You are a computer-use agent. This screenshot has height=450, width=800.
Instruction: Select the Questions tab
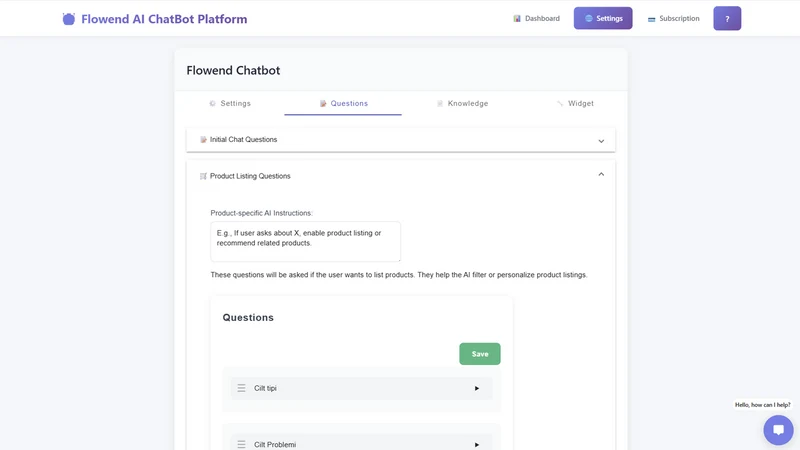pos(343,103)
